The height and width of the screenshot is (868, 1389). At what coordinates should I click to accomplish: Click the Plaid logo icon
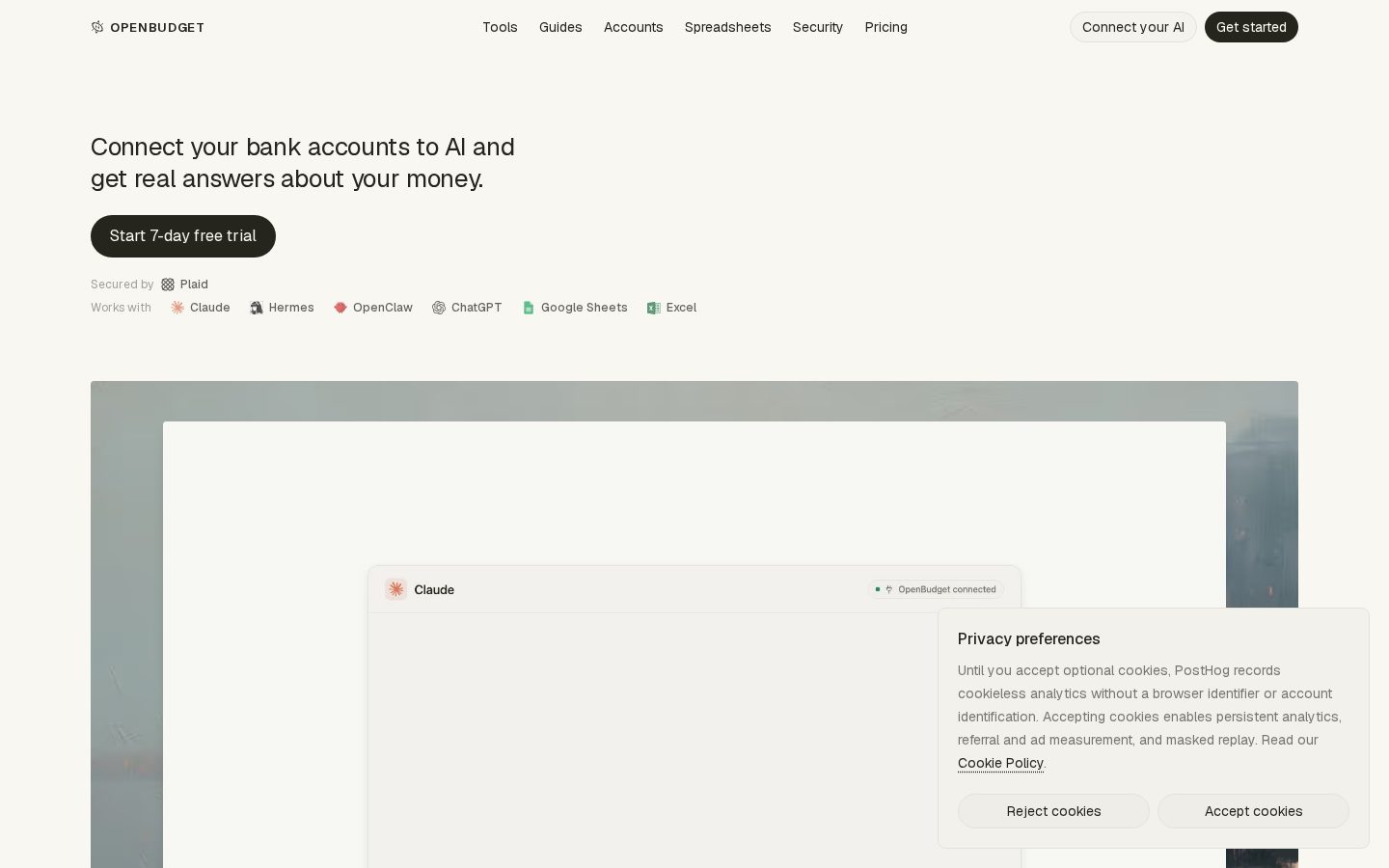[x=168, y=285]
